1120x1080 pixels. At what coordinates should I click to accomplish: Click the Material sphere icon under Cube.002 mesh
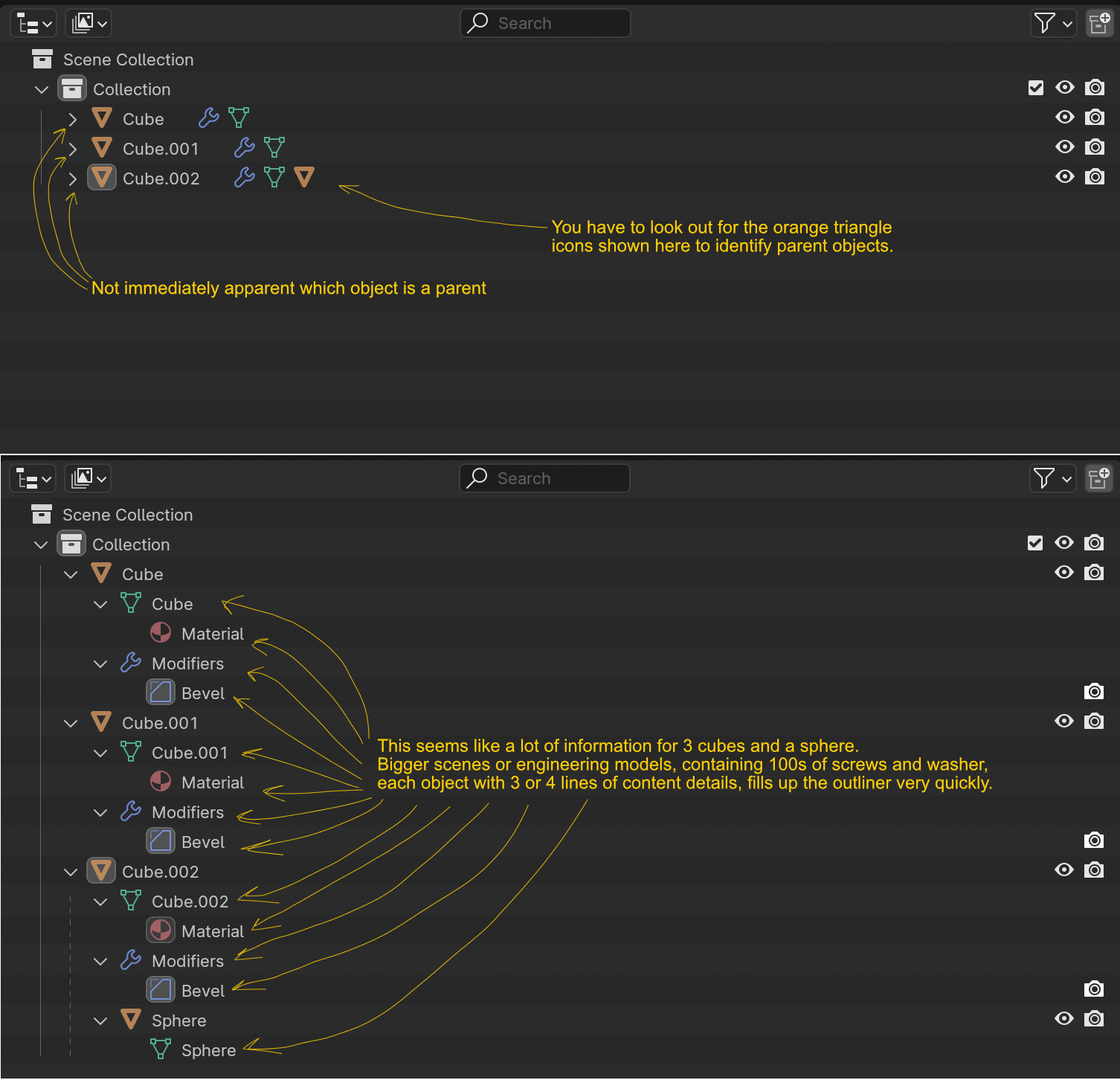(161, 930)
